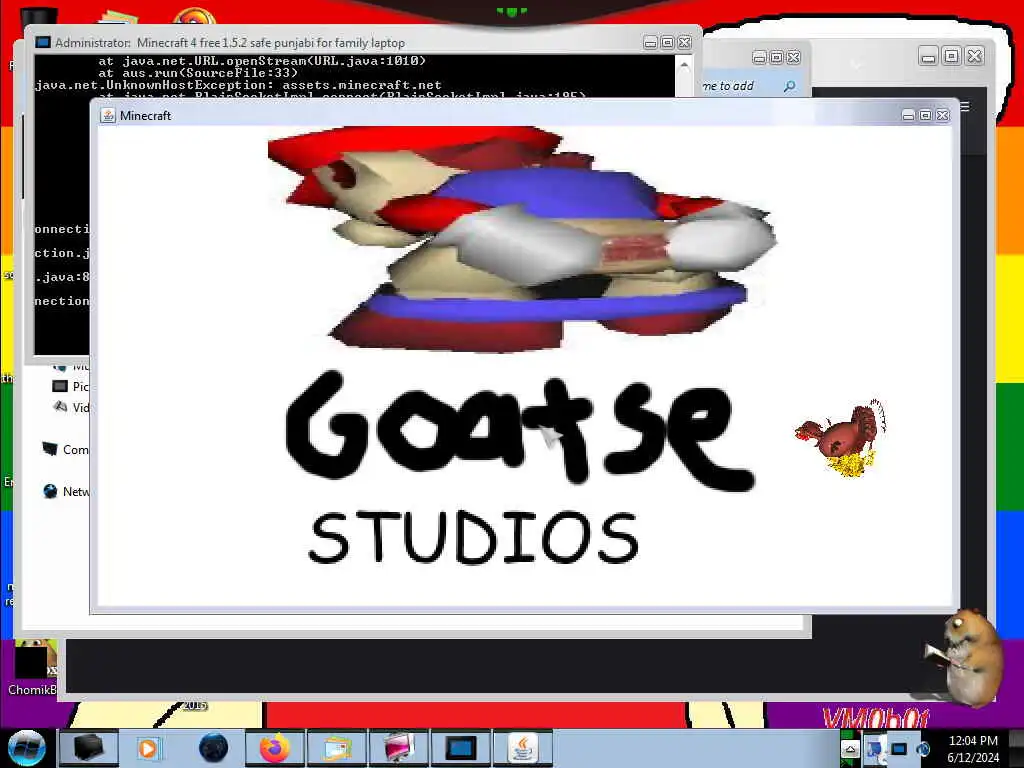Launch the media player taskbar icon
This screenshot has width=1024, height=768.
coord(148,748)
